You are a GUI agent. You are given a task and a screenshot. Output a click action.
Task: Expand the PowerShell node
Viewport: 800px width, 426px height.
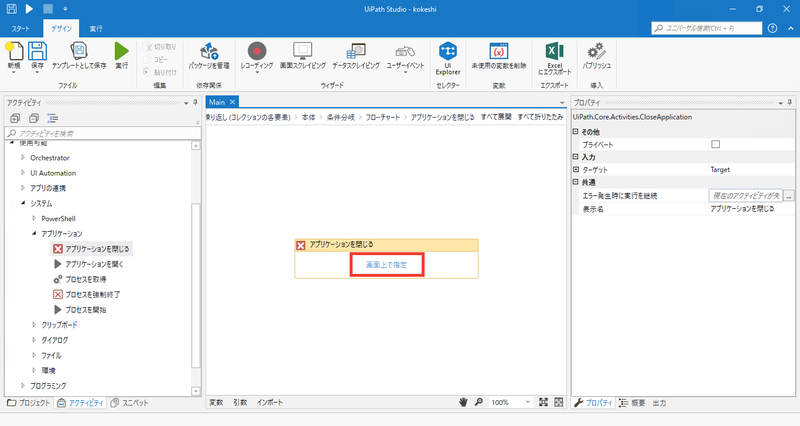pos(34,218)
